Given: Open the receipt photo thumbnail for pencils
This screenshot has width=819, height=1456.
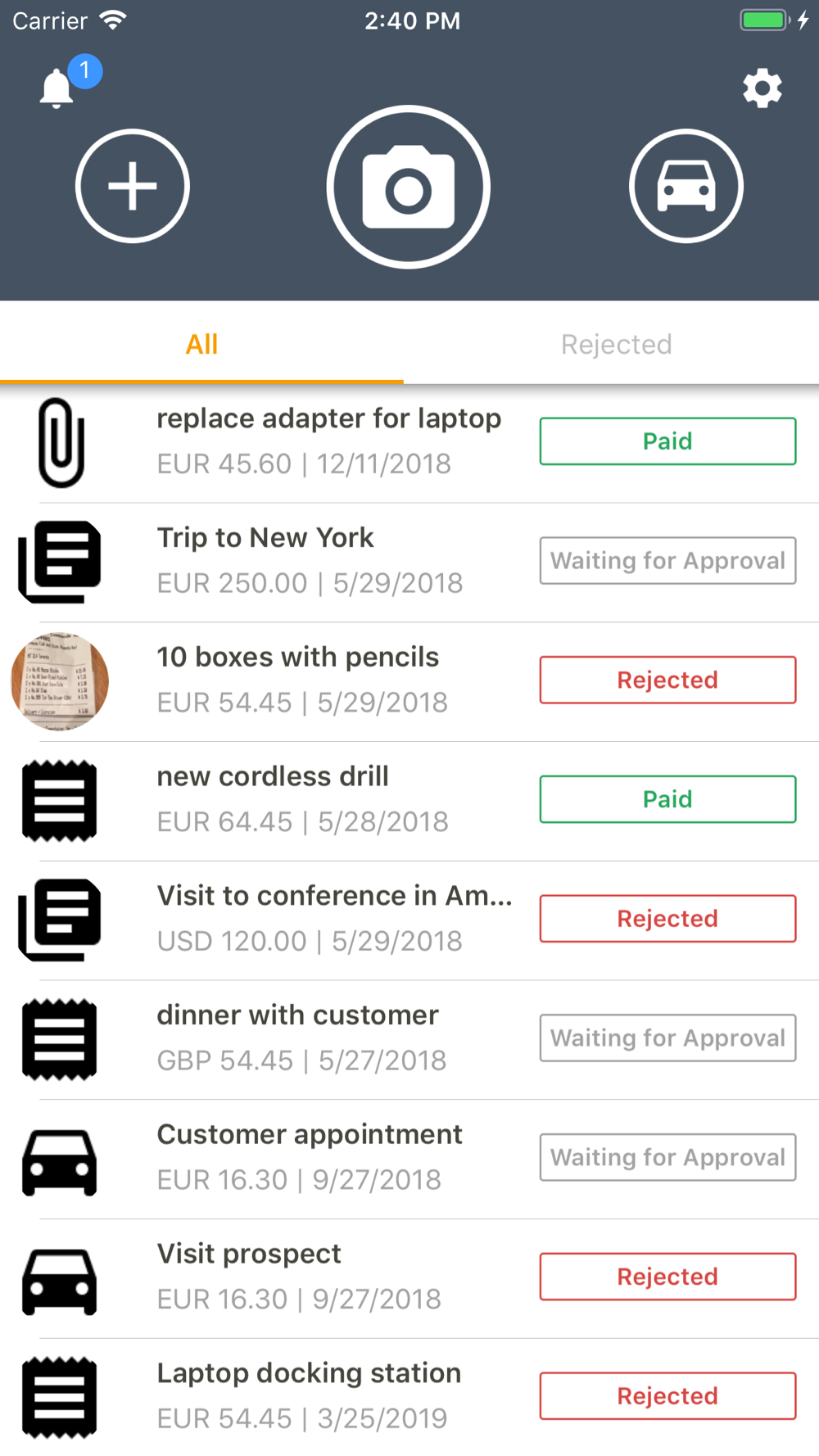Looking at the screenshot, I should coord(60,681).
